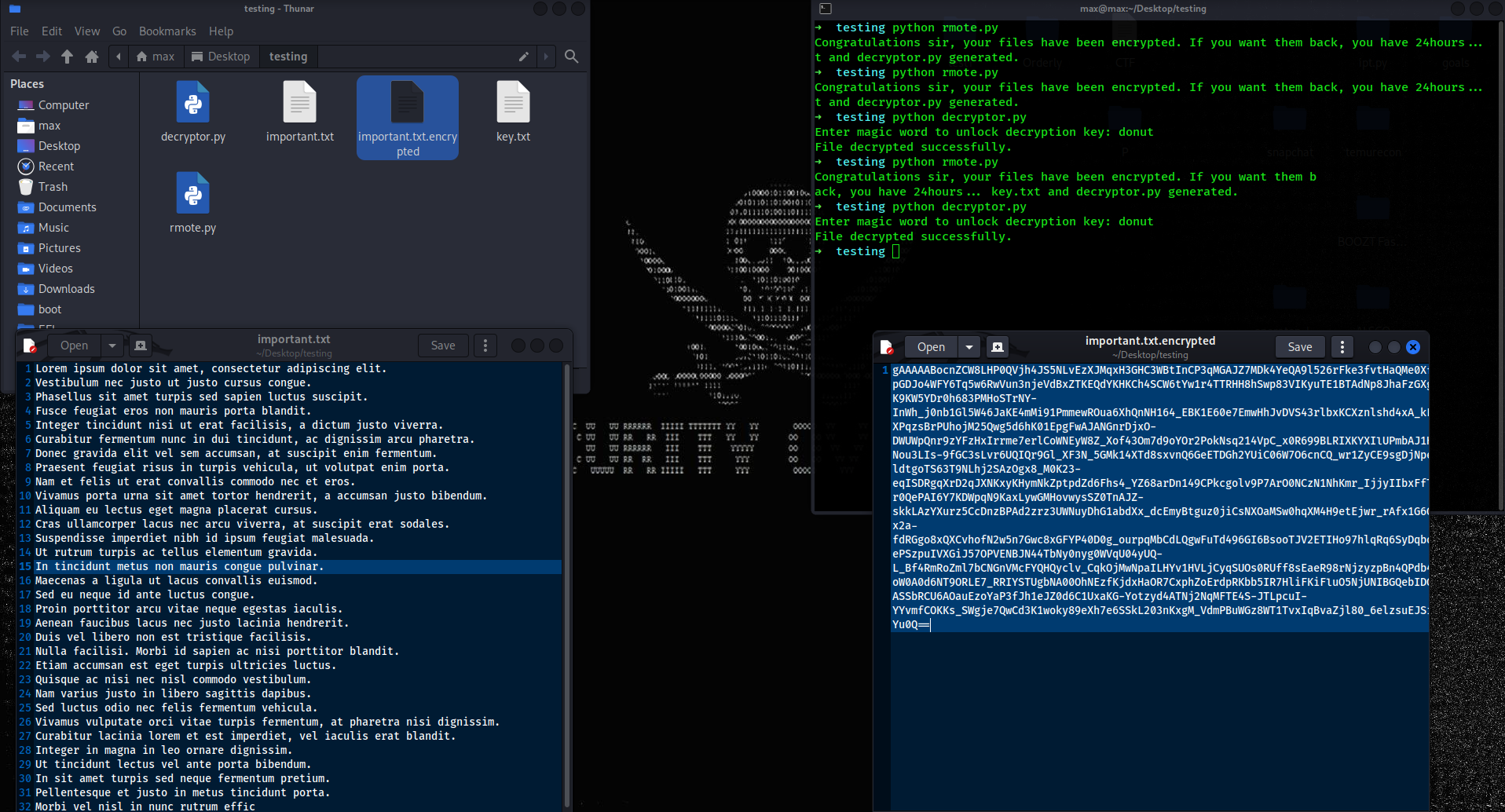
Task: Click new tab icon in encrypted editor
Action: 998,347
